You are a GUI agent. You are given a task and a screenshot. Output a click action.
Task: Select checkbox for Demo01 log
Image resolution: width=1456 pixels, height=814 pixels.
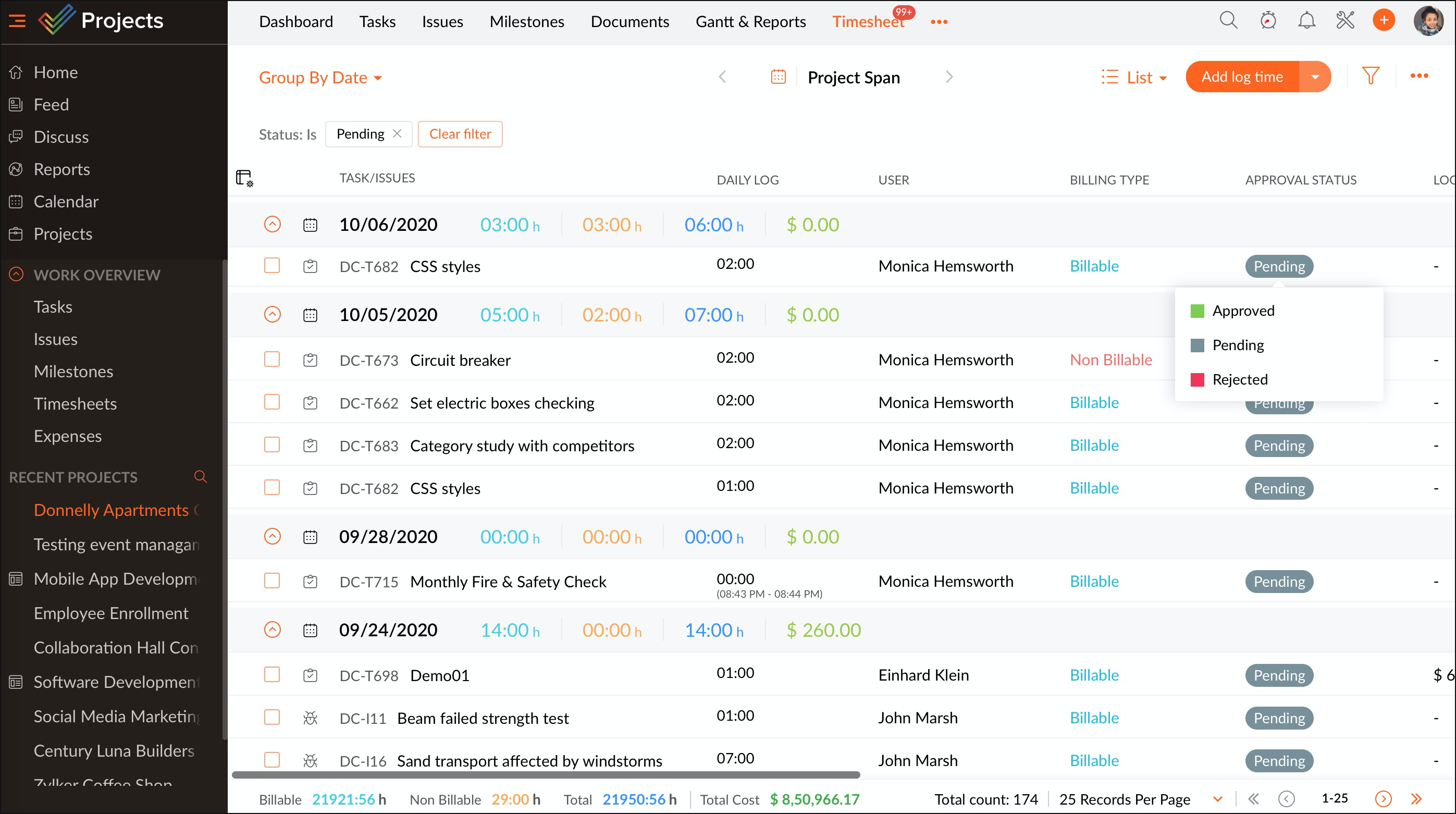(x=272, y=674)
